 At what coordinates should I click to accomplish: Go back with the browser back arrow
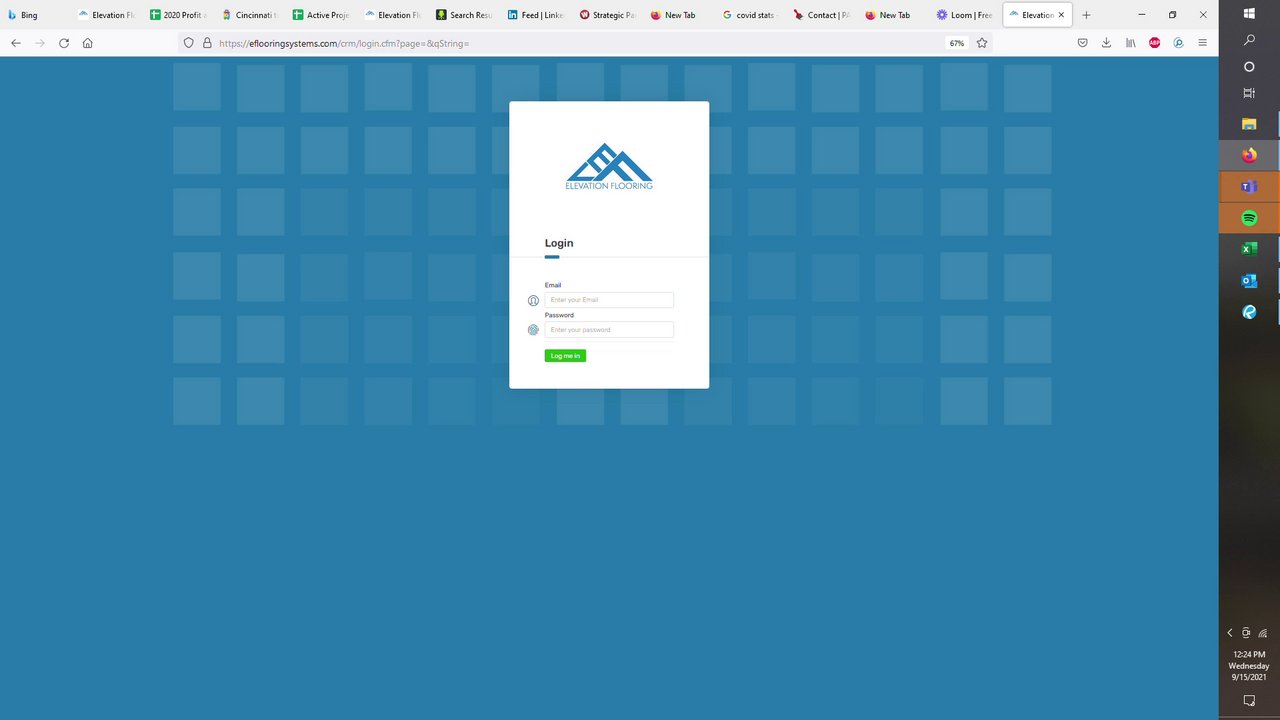click(x=16, y=43)
